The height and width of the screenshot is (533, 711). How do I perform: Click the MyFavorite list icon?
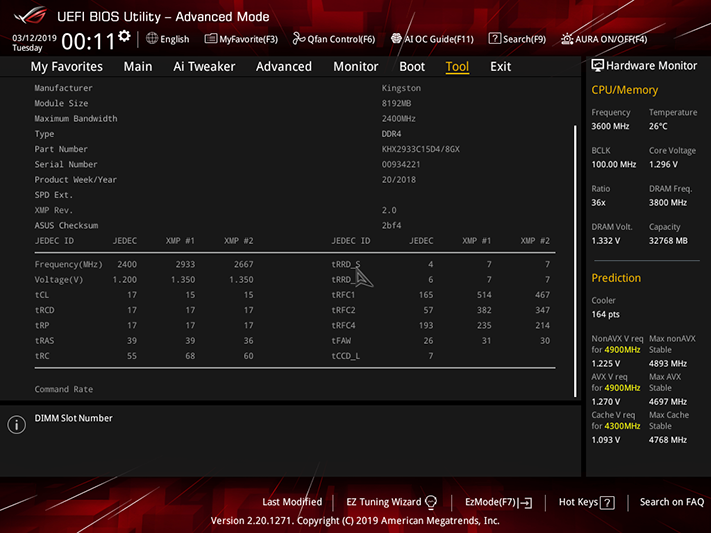pos(210,39)
